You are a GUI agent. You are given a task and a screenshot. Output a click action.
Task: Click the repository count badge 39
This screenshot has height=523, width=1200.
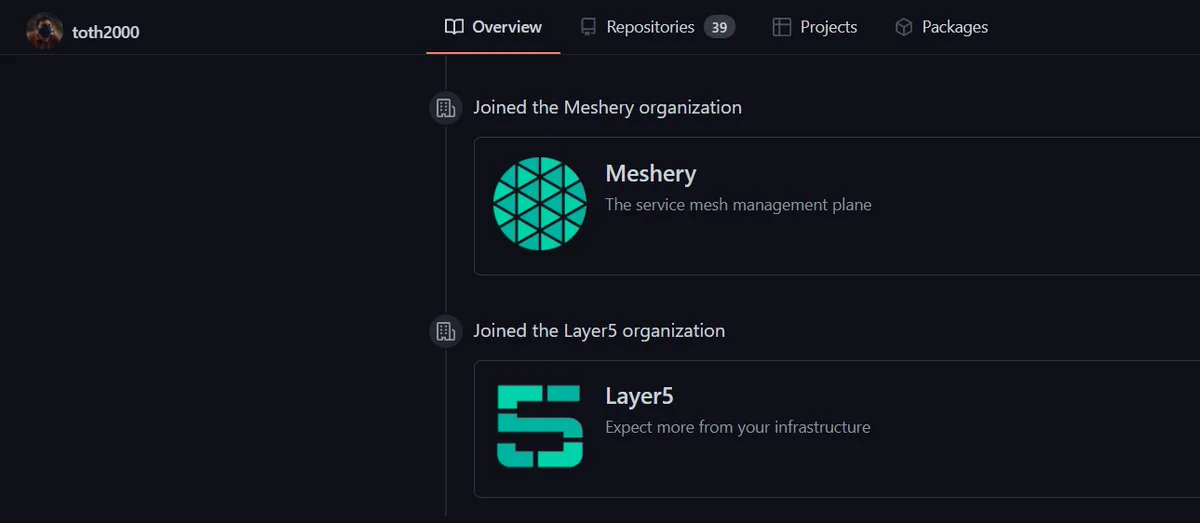pyautogui.click(x=719, y=27)
